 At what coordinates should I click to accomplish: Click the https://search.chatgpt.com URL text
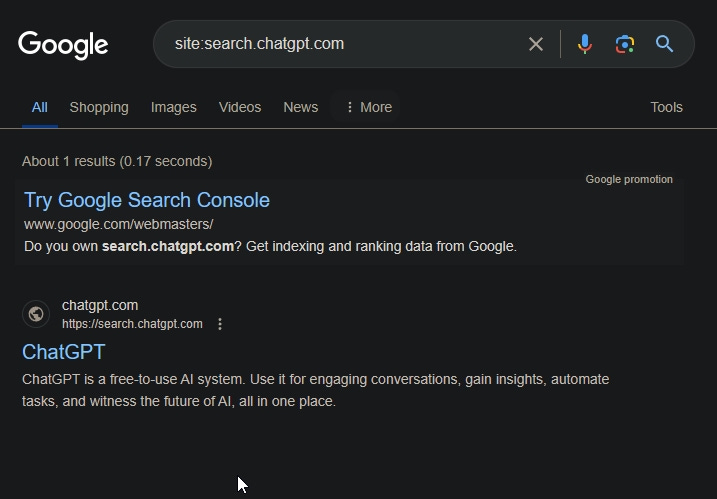pyautogui.click(x=132, y=324)
